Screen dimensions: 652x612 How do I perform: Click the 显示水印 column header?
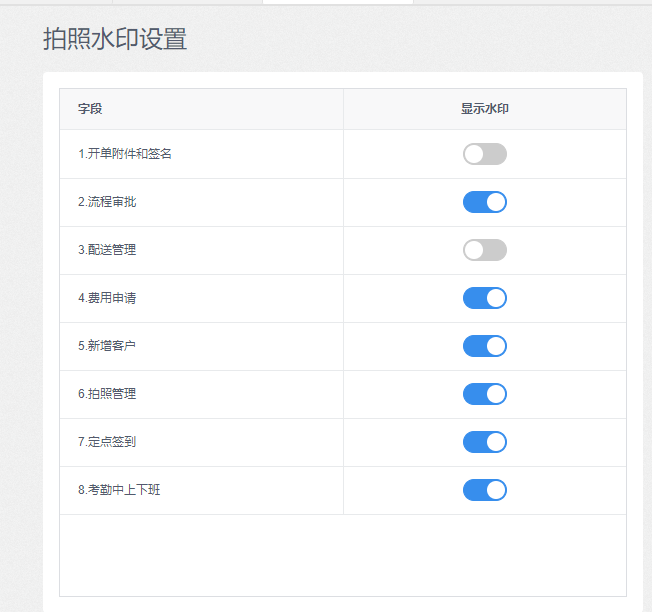point(484,109)
